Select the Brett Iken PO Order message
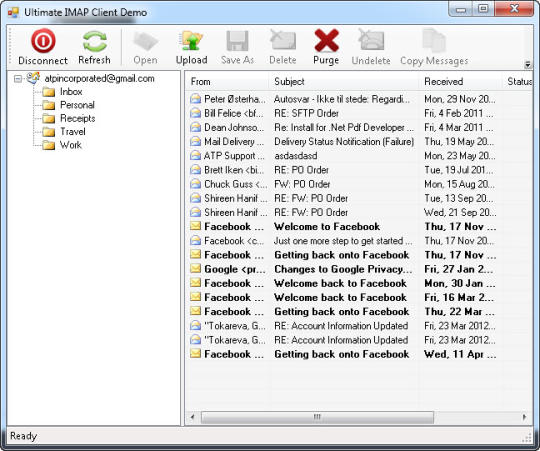The height and width of the screenshot is (451, 540). (343, 170)
